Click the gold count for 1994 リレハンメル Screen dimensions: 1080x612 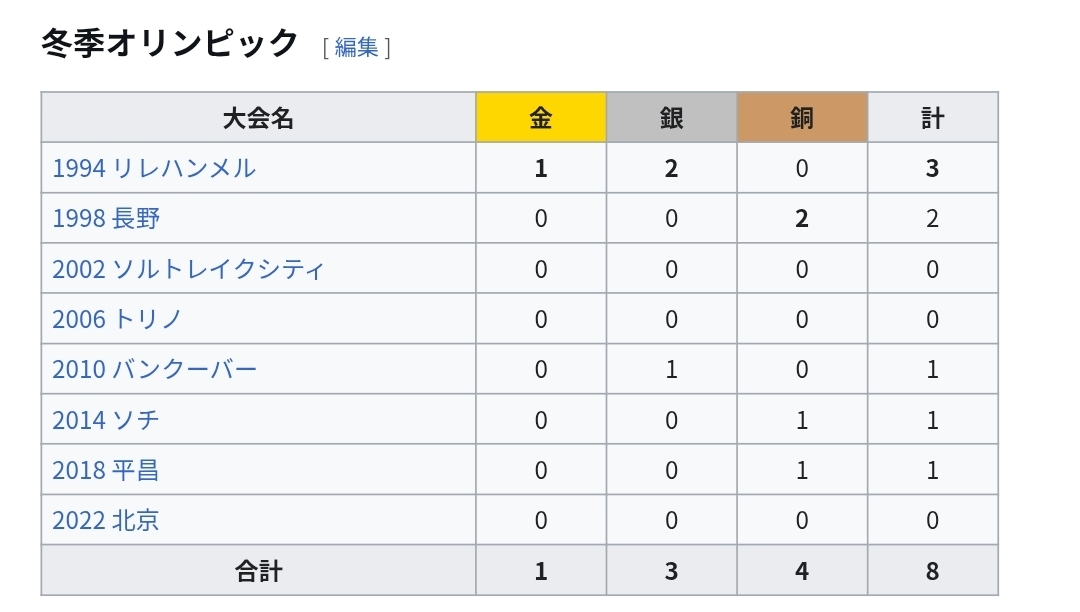tap(541, 168)
